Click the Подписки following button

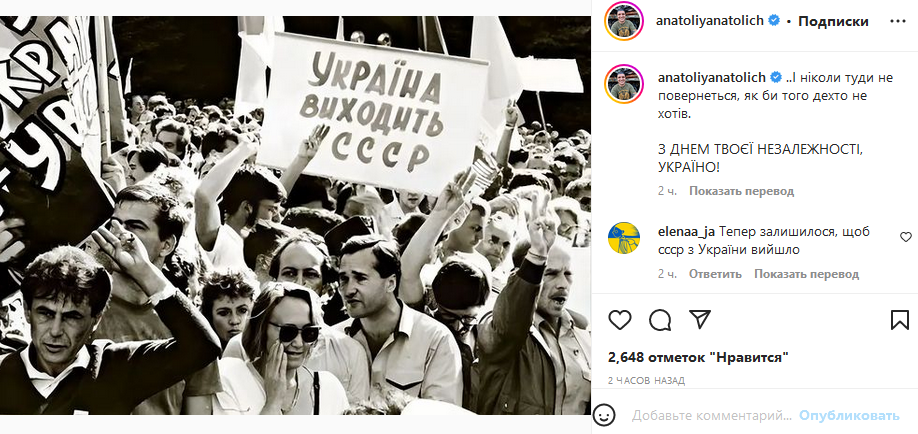[x=833, y=22]
